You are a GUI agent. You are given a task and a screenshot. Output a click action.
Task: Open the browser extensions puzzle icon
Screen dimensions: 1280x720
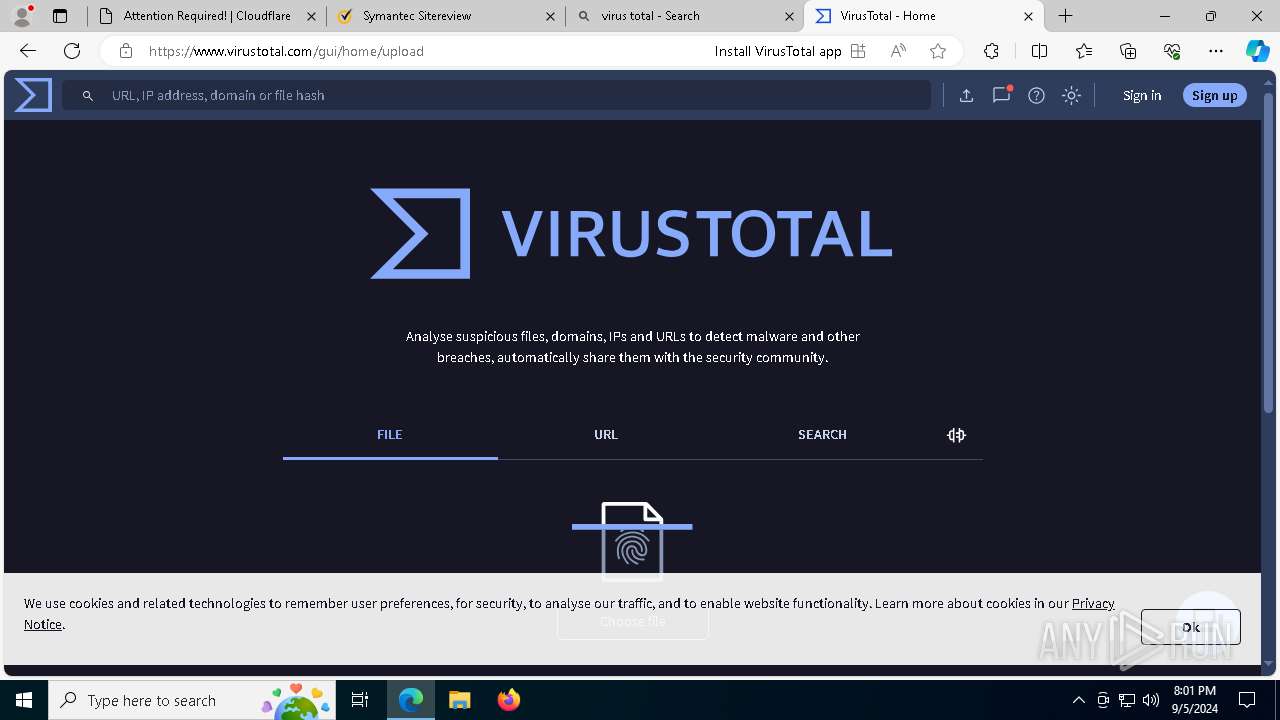(991, 51)
